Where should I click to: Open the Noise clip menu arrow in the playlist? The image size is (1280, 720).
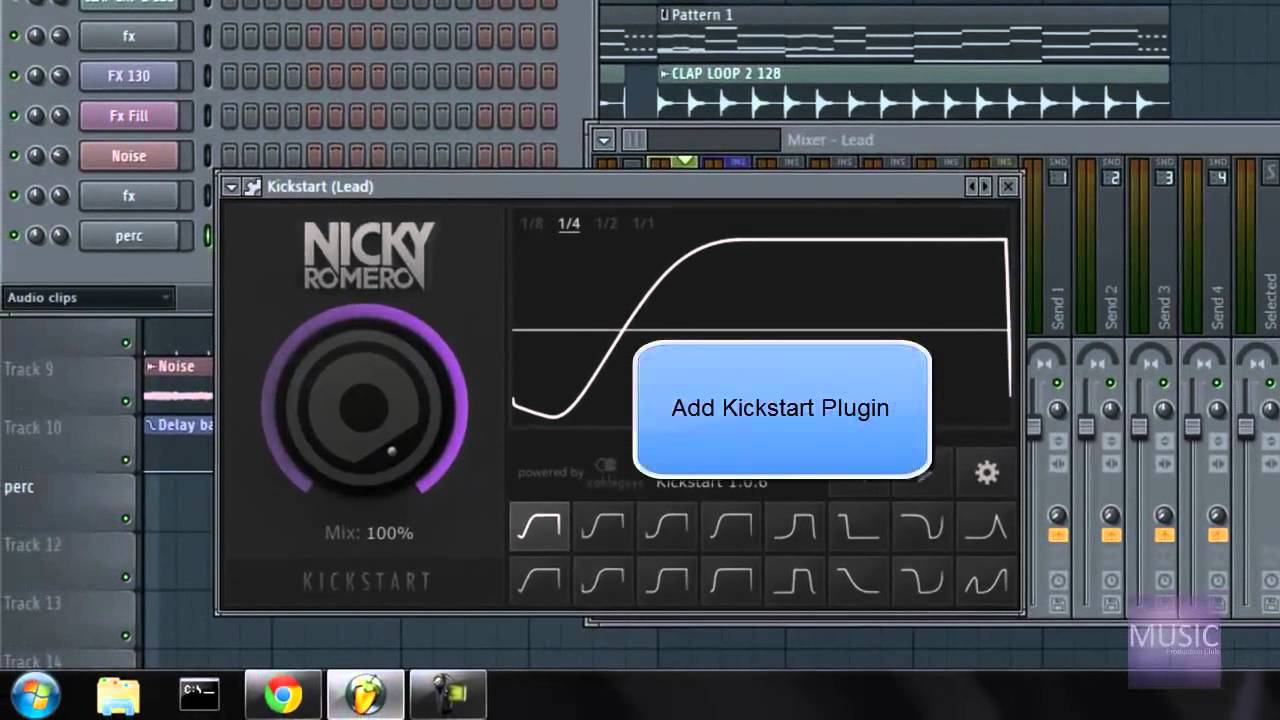151,367
